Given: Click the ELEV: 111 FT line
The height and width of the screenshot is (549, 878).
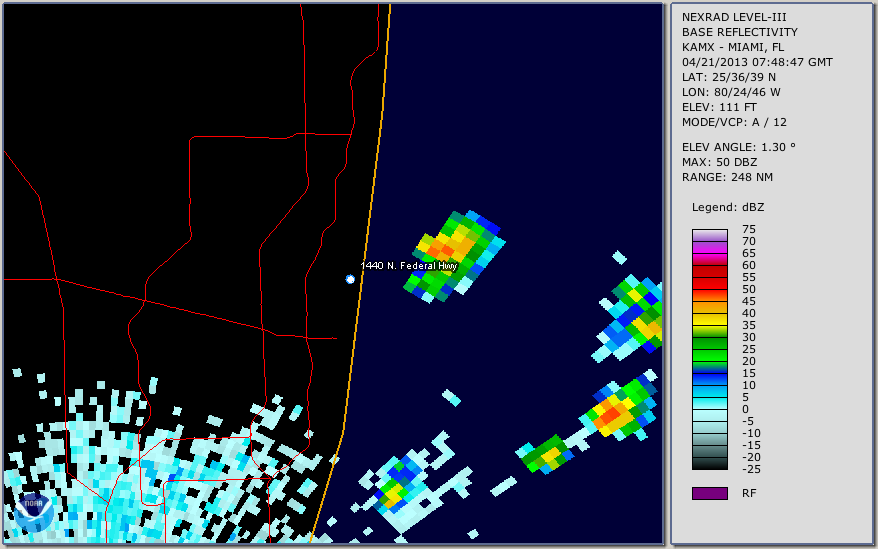Looking at the screenshot, I should pos(719,107).
